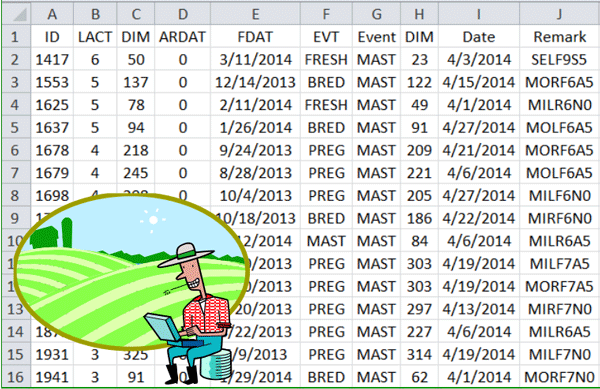
Task: Select row 16 header
Action: tap(16, 377)
